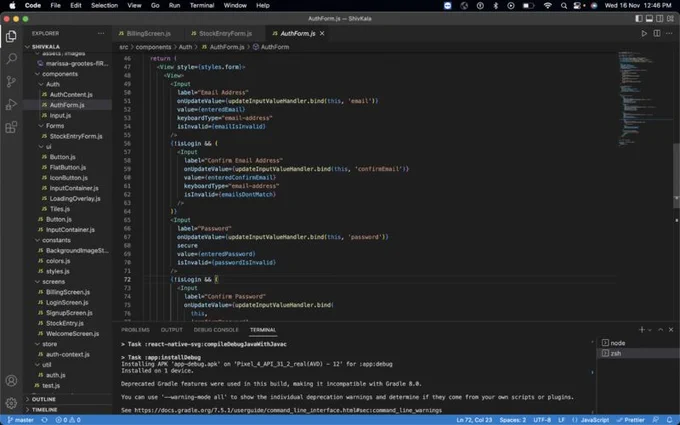The image size is (680, 425).
Task: Open auth-context.js in store folder
Action: coord(67,354)
